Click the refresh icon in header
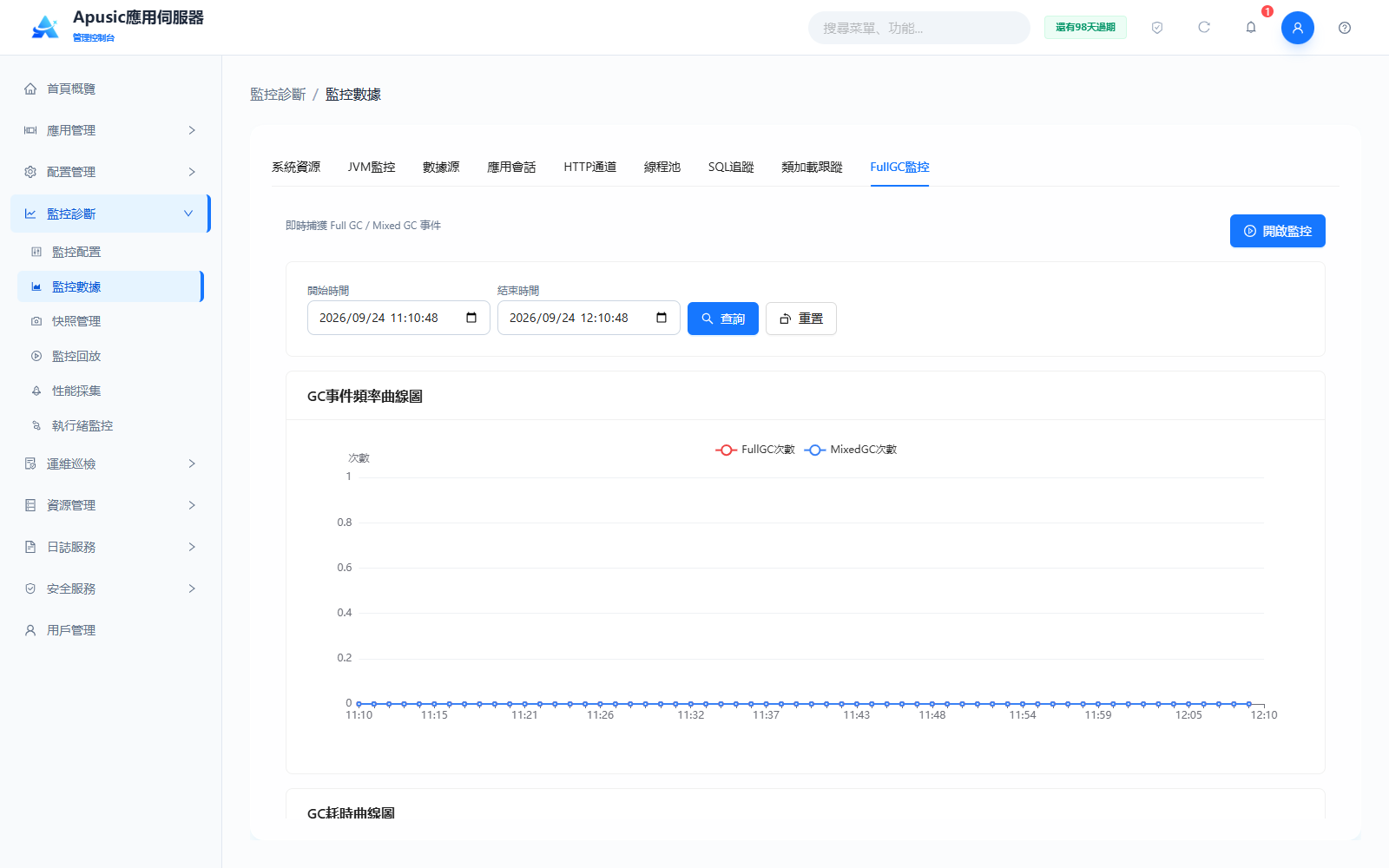 click(1204, 28)
